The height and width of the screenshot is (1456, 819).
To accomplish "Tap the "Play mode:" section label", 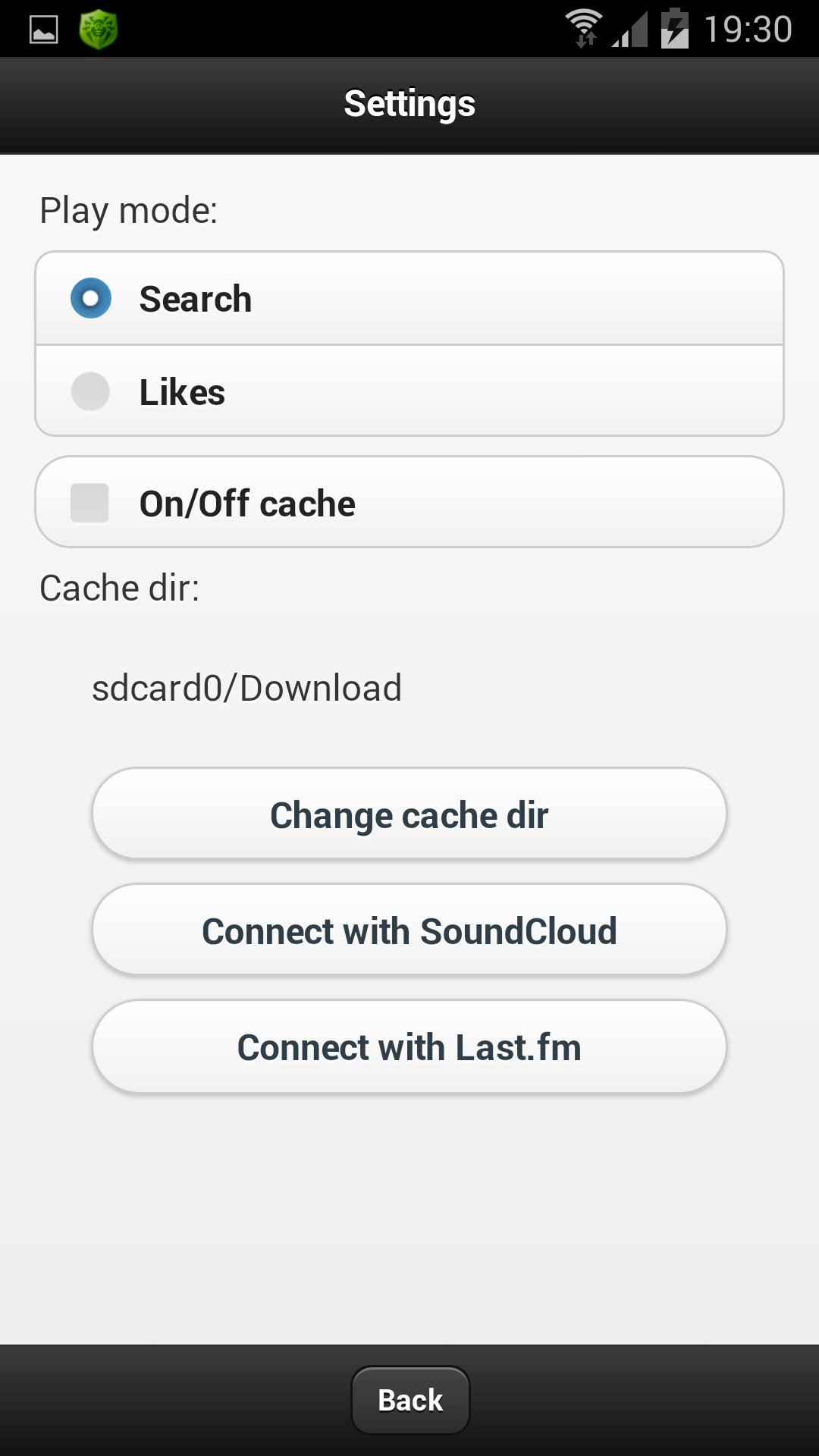I will click(128, 210).
